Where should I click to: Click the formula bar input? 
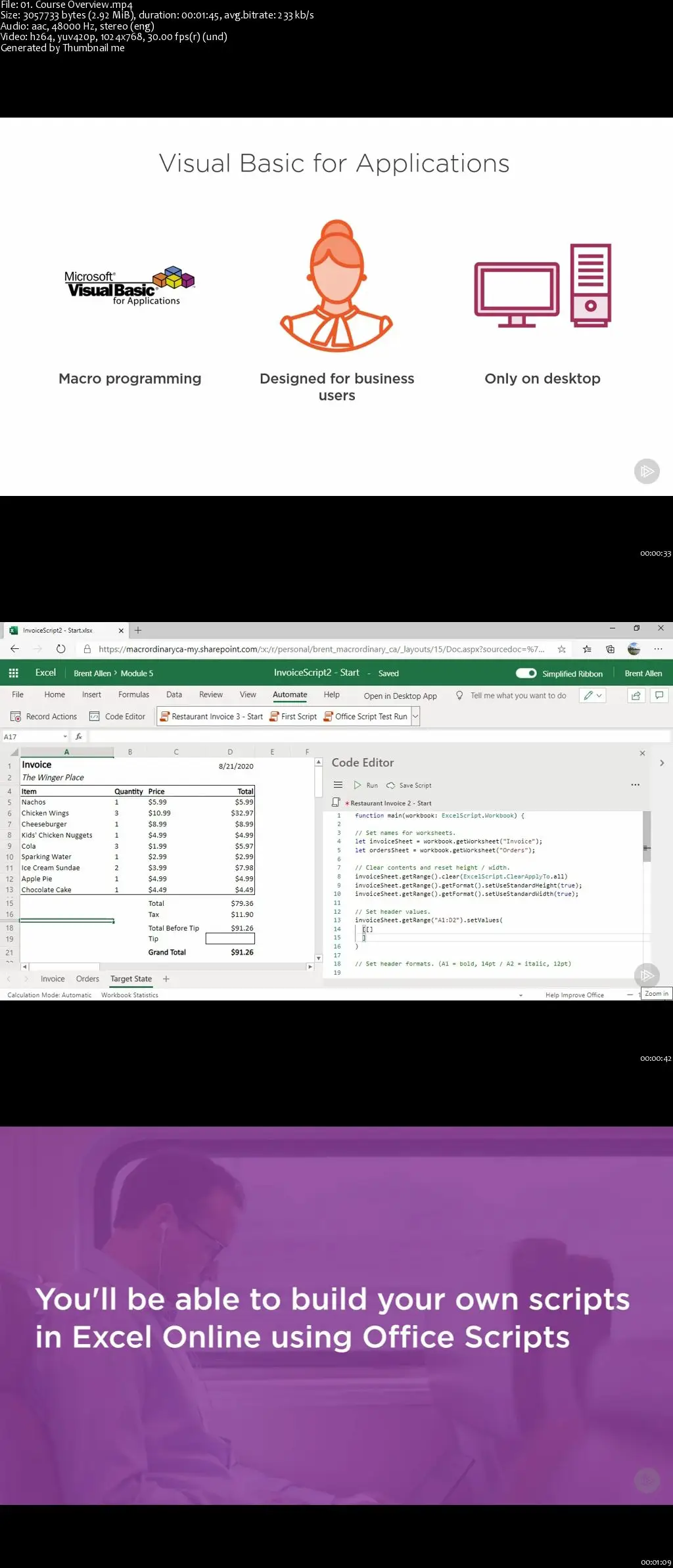(380, 737)
